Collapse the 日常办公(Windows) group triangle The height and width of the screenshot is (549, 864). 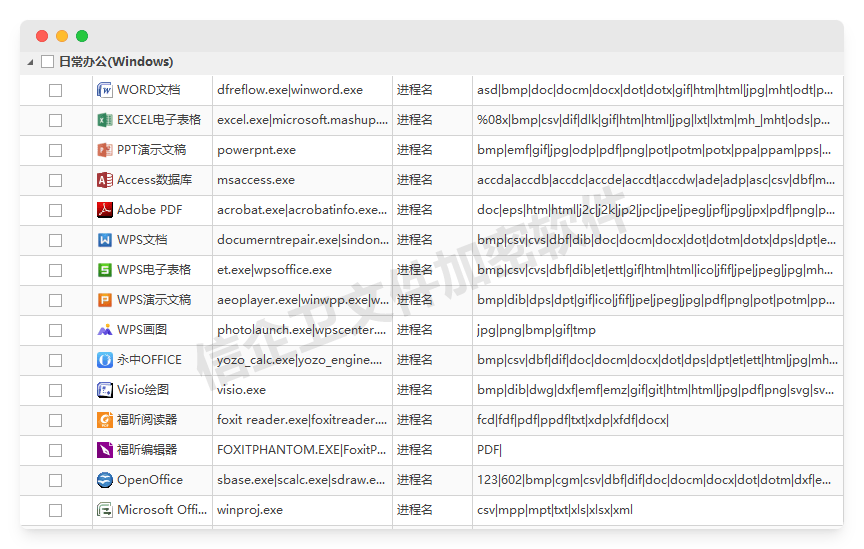tap(30, 62)
